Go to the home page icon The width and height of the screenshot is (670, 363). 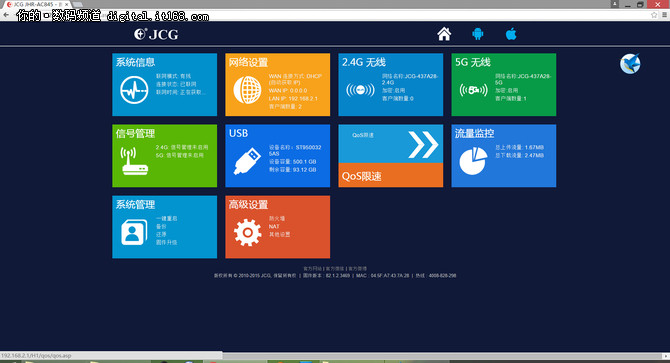(x=444, y=34)
